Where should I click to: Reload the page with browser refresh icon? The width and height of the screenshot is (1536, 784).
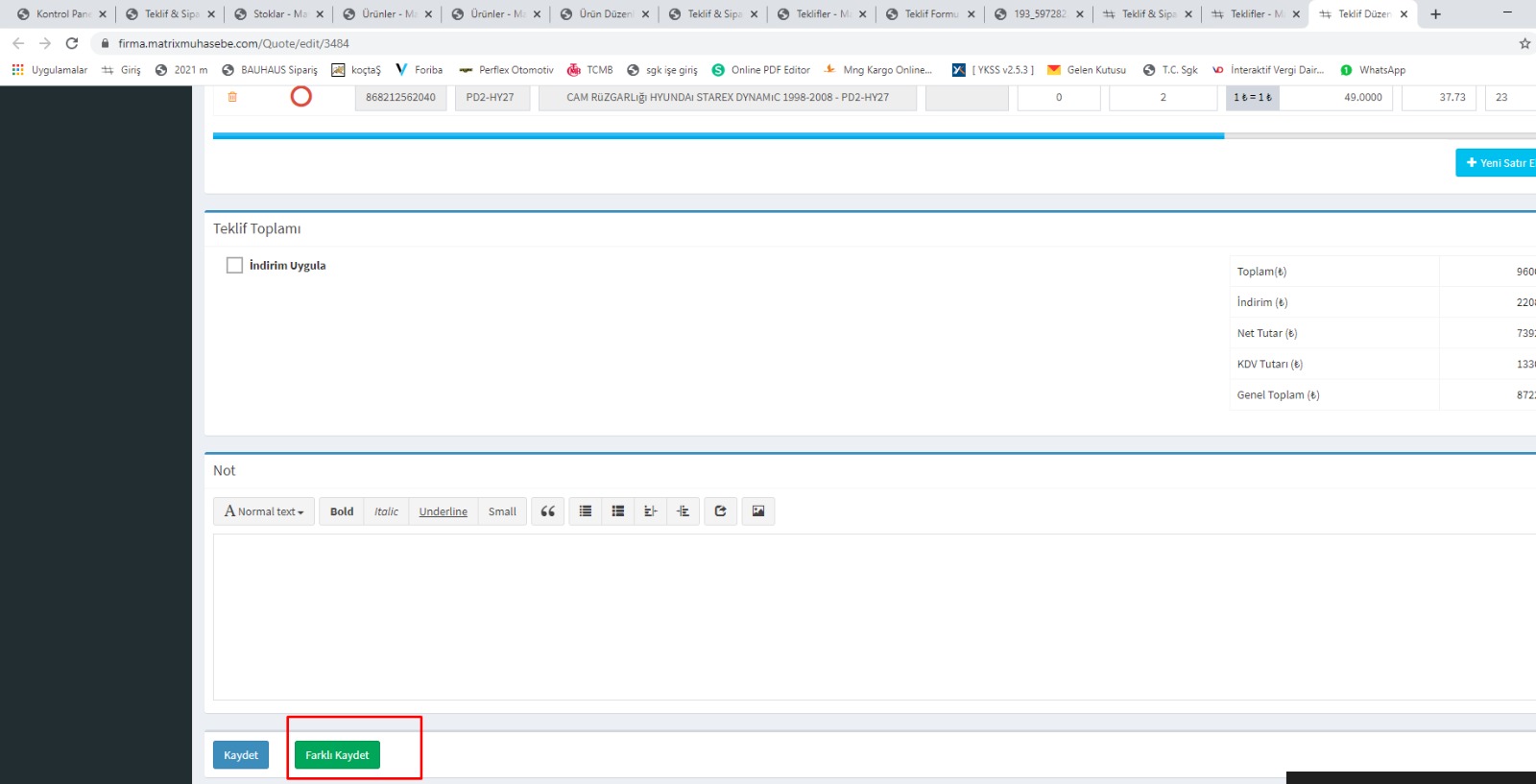72,43
